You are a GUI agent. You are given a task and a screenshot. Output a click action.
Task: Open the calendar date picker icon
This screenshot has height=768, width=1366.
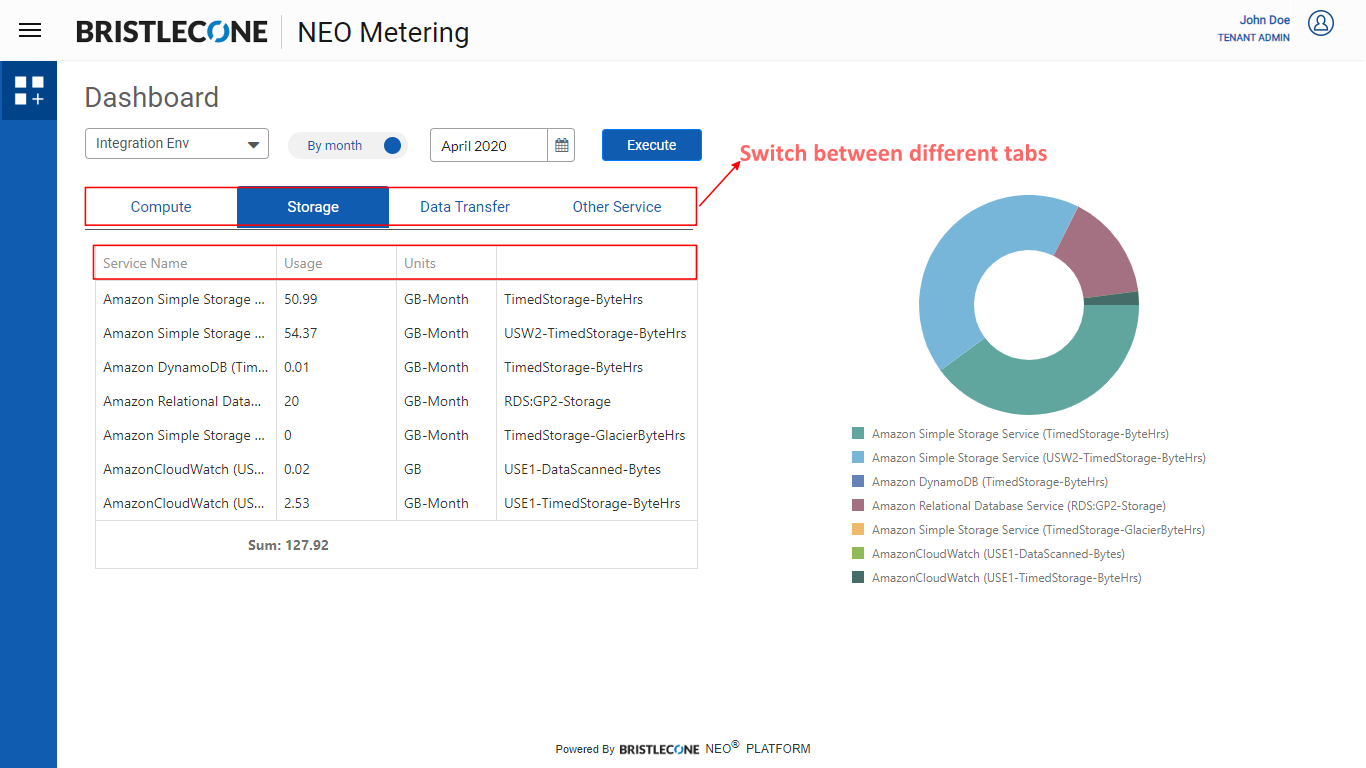pyautogui.click(x=562, y=146)
